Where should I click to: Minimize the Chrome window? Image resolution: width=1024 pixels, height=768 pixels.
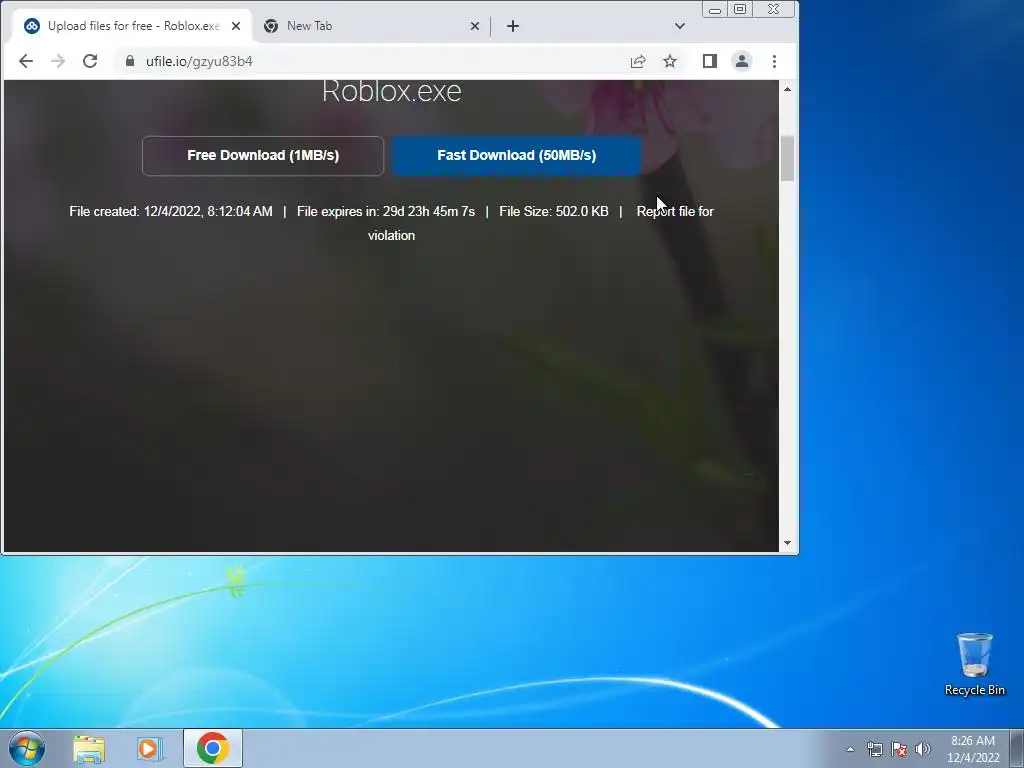click(x=715, y=10)
